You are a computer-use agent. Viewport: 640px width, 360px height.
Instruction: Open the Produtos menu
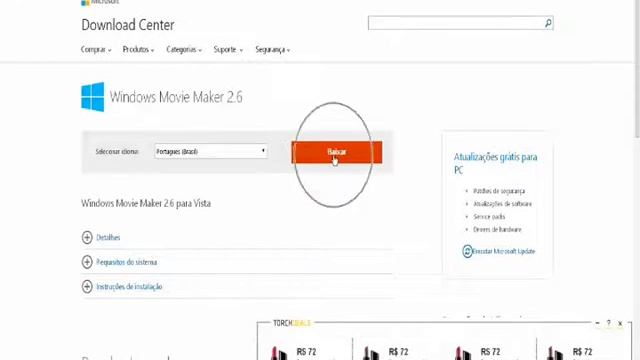point(138,49)
